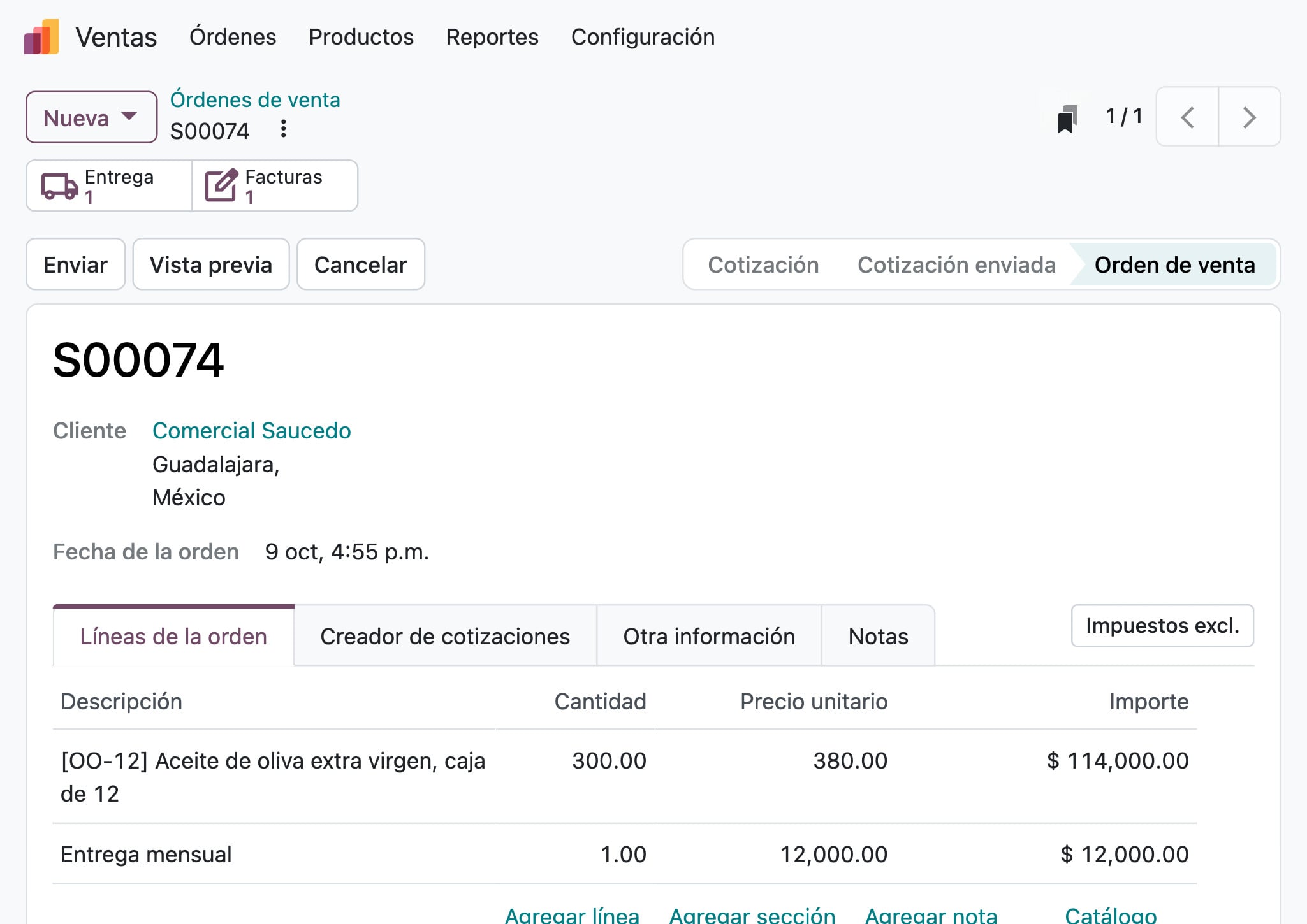
Task: Open Entrega delivery truck smart button
Action: (109, 186)
